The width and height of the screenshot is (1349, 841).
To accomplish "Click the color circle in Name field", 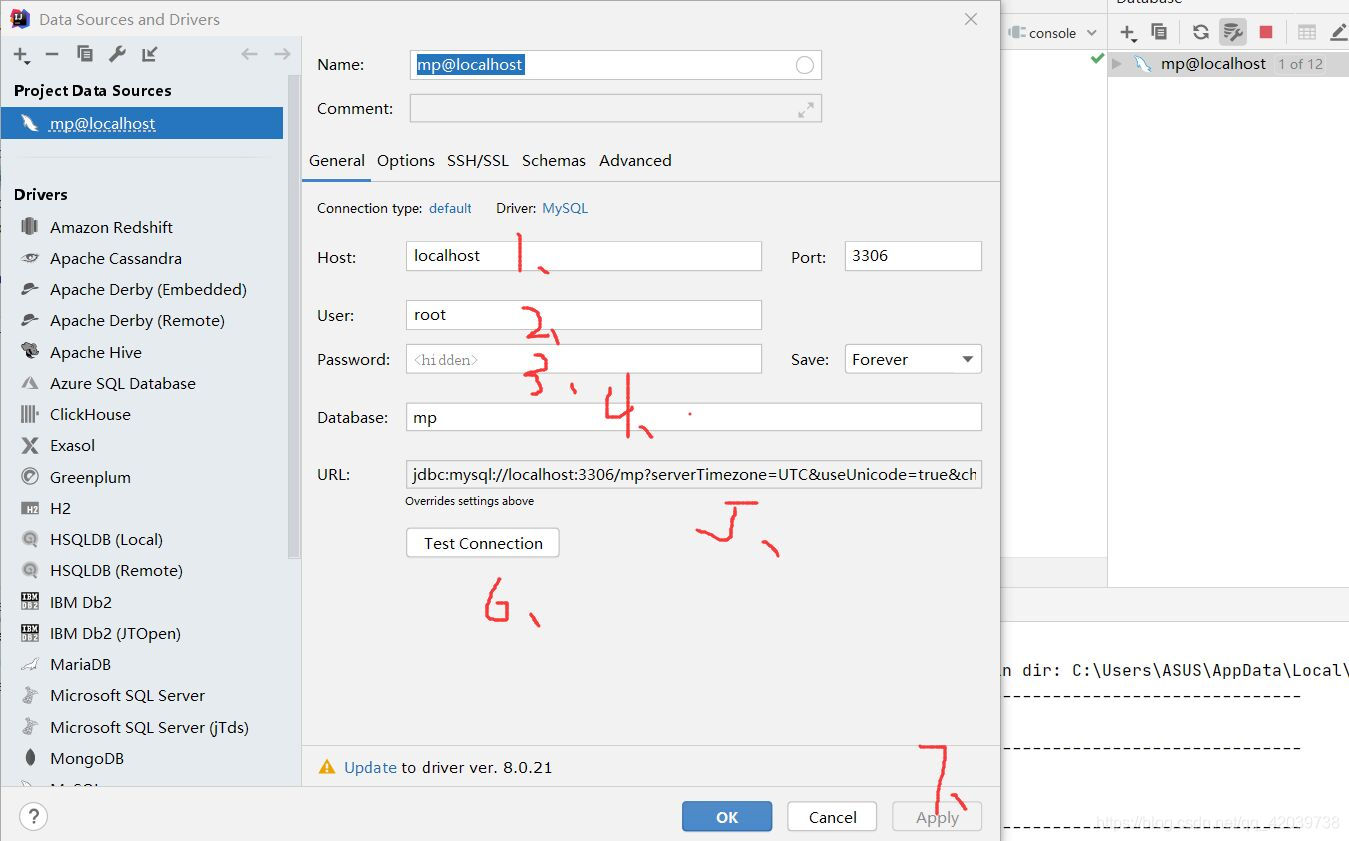I will point(804,65).
